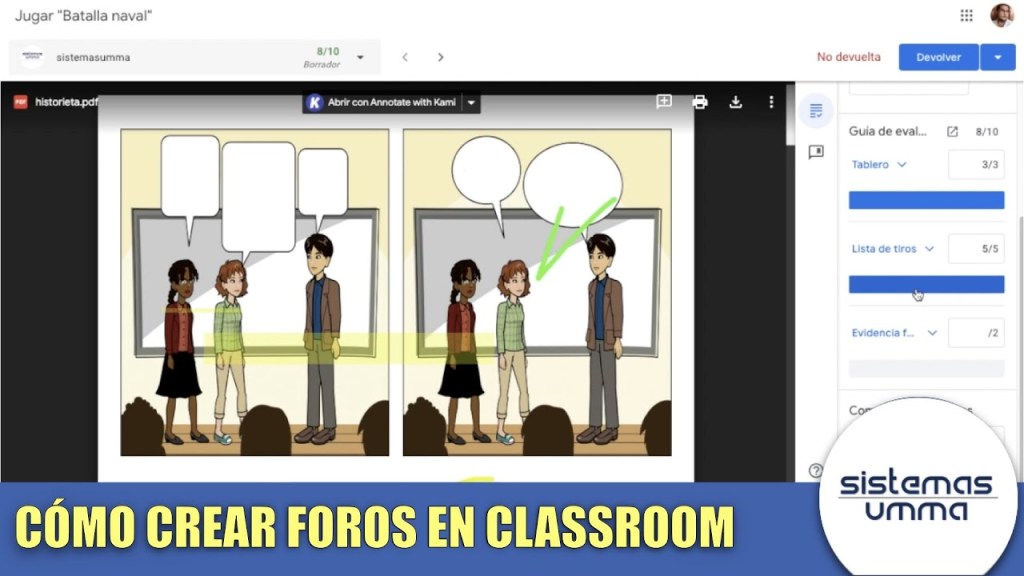Image resolution: width=1024 pixels, height=576 pixels.
Task: Click the Devolver button
Action: (938, 57)
